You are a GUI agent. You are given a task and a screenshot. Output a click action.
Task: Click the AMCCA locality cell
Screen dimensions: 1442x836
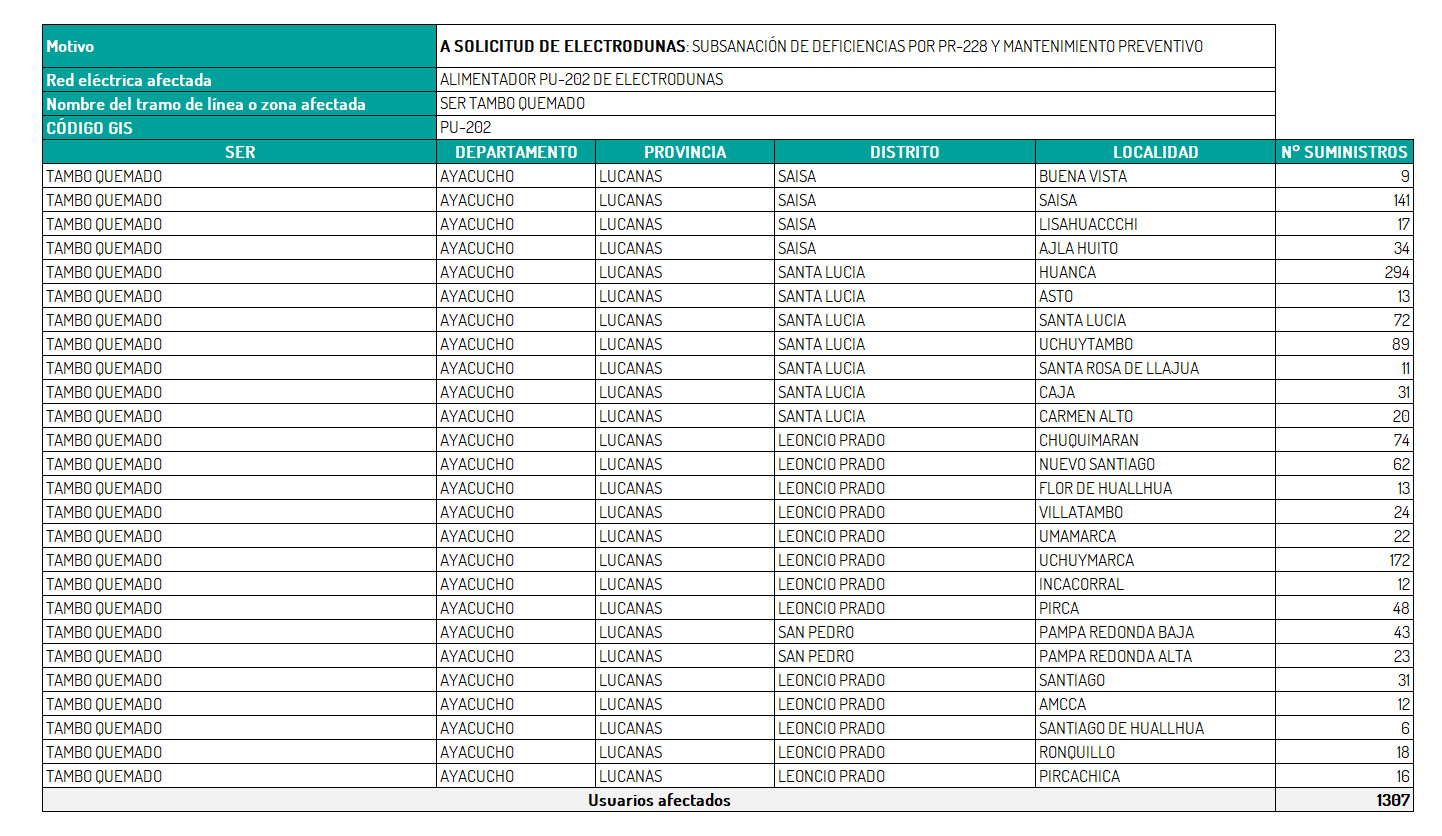tap(1156, 704)
